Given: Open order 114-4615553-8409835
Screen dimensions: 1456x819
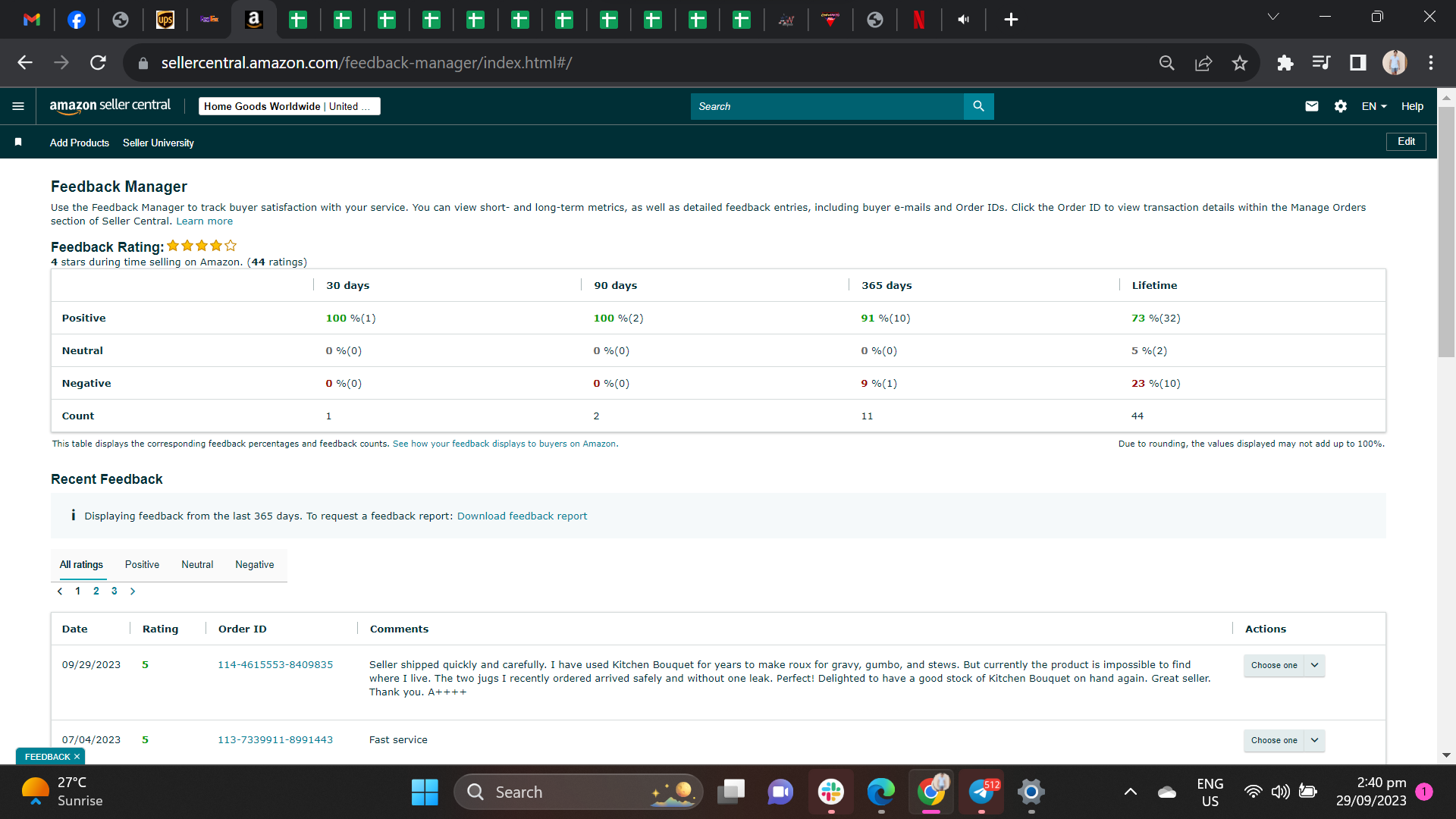Looking at the screenshot, I should [x=275, y=665].
